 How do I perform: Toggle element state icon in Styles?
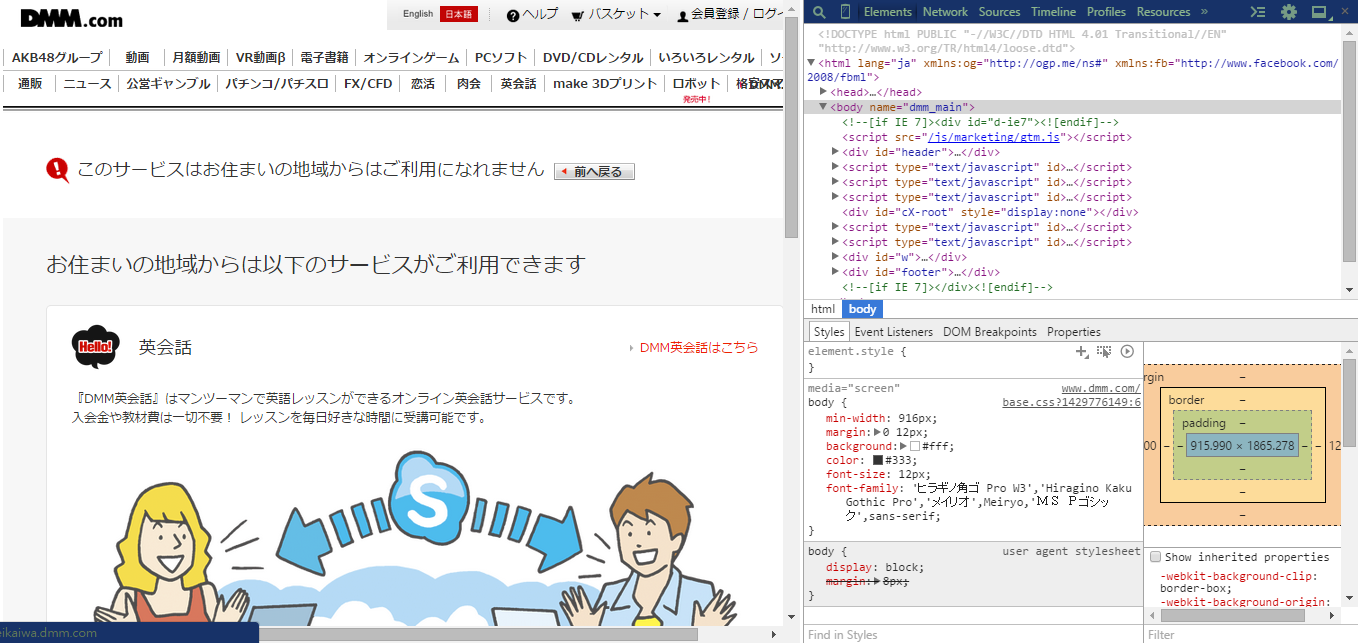click(x=1104, y=351)
